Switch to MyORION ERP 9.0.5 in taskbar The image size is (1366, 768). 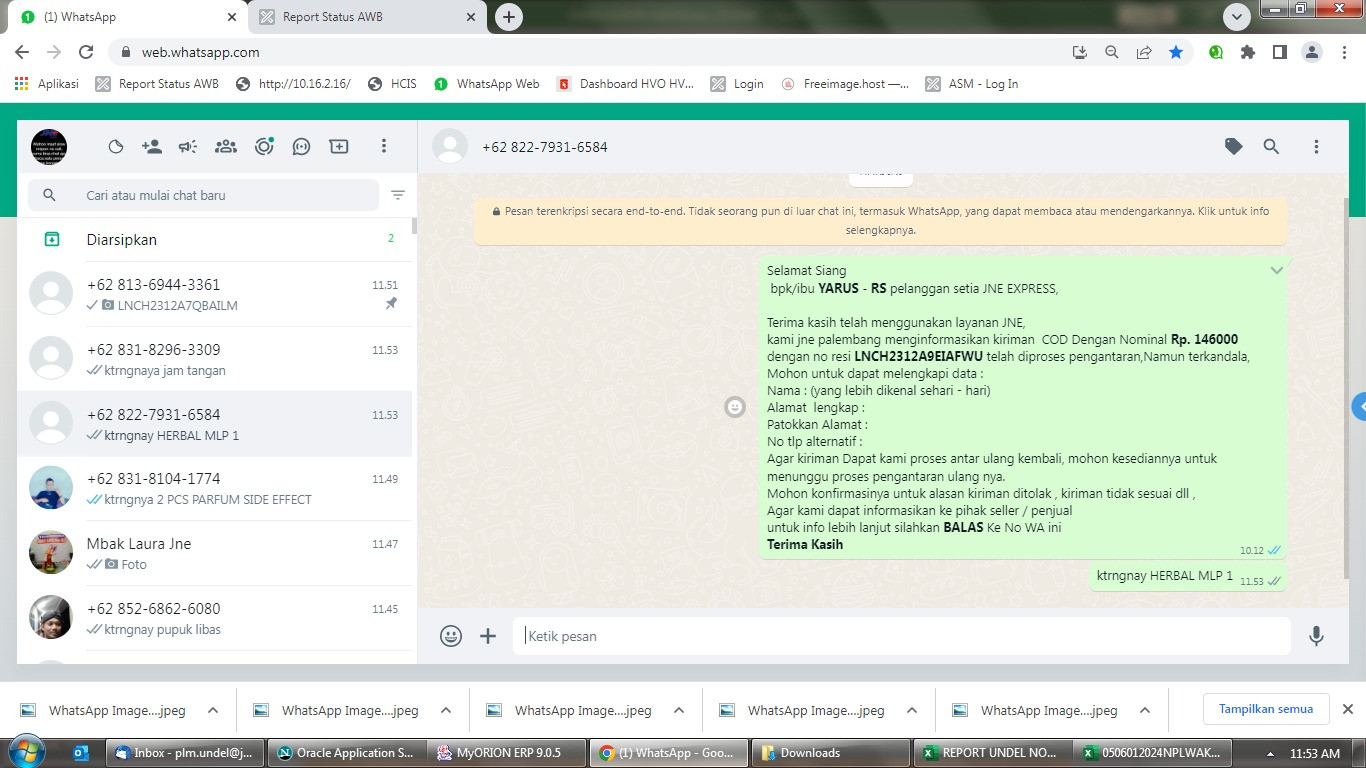click(x=506, y=753)
